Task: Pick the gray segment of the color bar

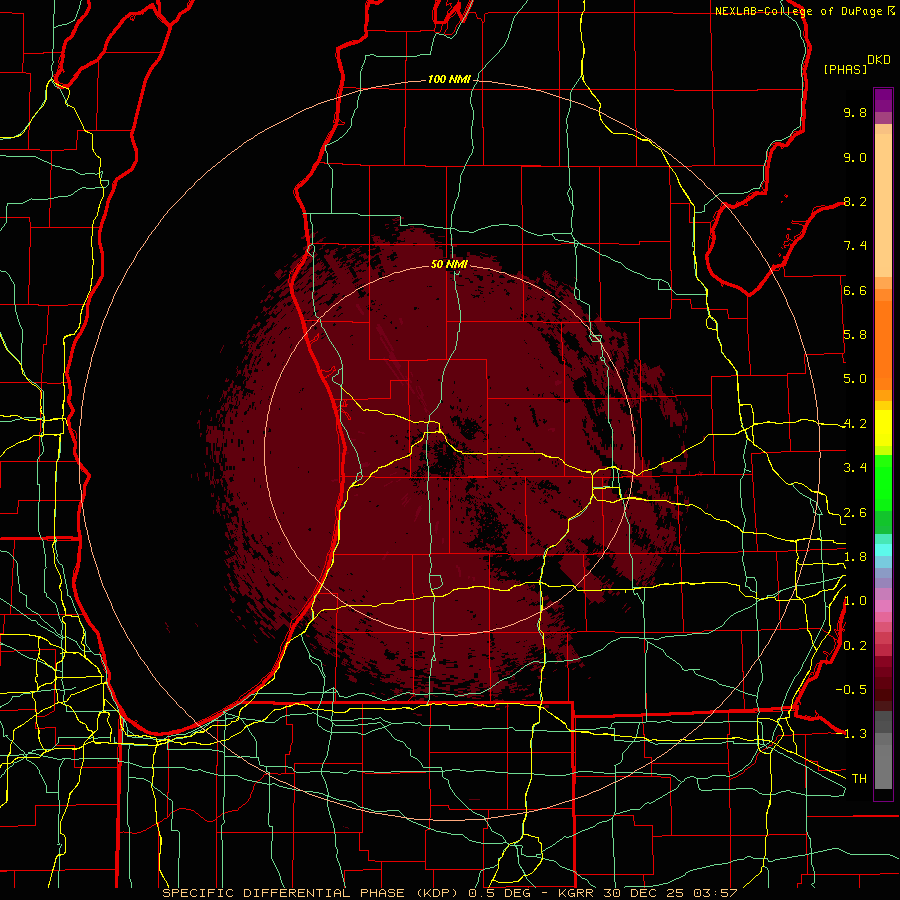Action: (883, 752)
